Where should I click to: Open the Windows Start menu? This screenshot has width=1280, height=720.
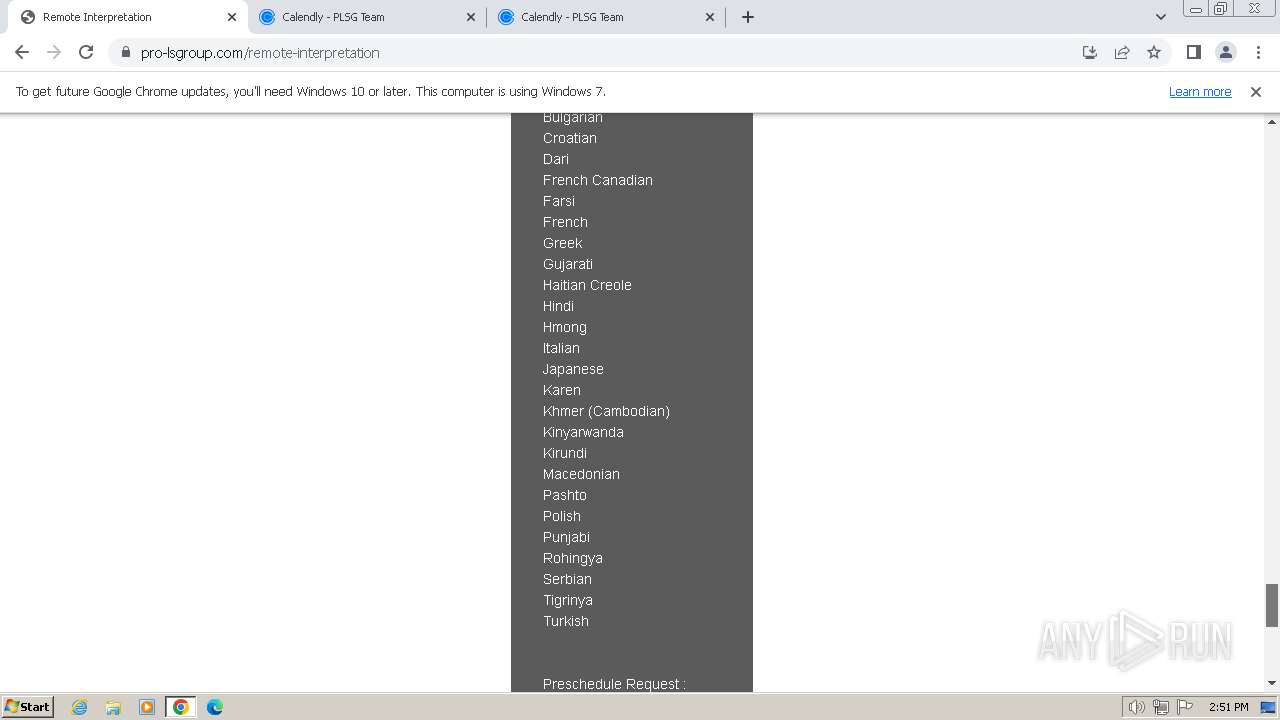28,706
